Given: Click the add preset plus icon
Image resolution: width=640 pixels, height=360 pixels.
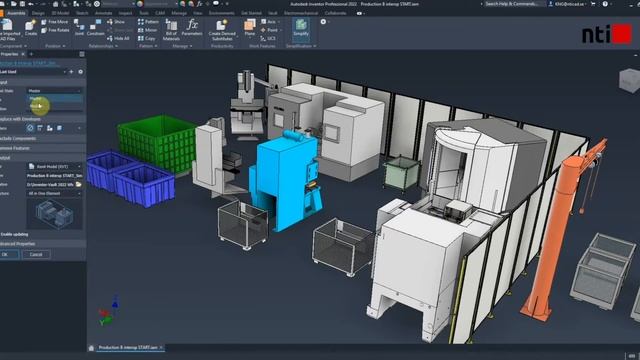Looking at the screenshot, I should (x=71, y=72).
